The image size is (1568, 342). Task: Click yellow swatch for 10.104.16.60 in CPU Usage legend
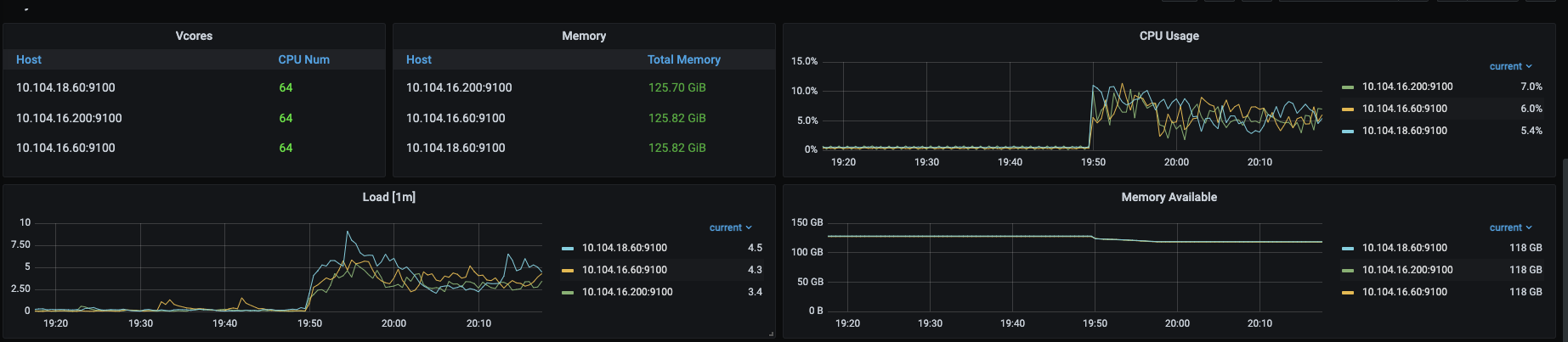click(x=1347, y=109)
